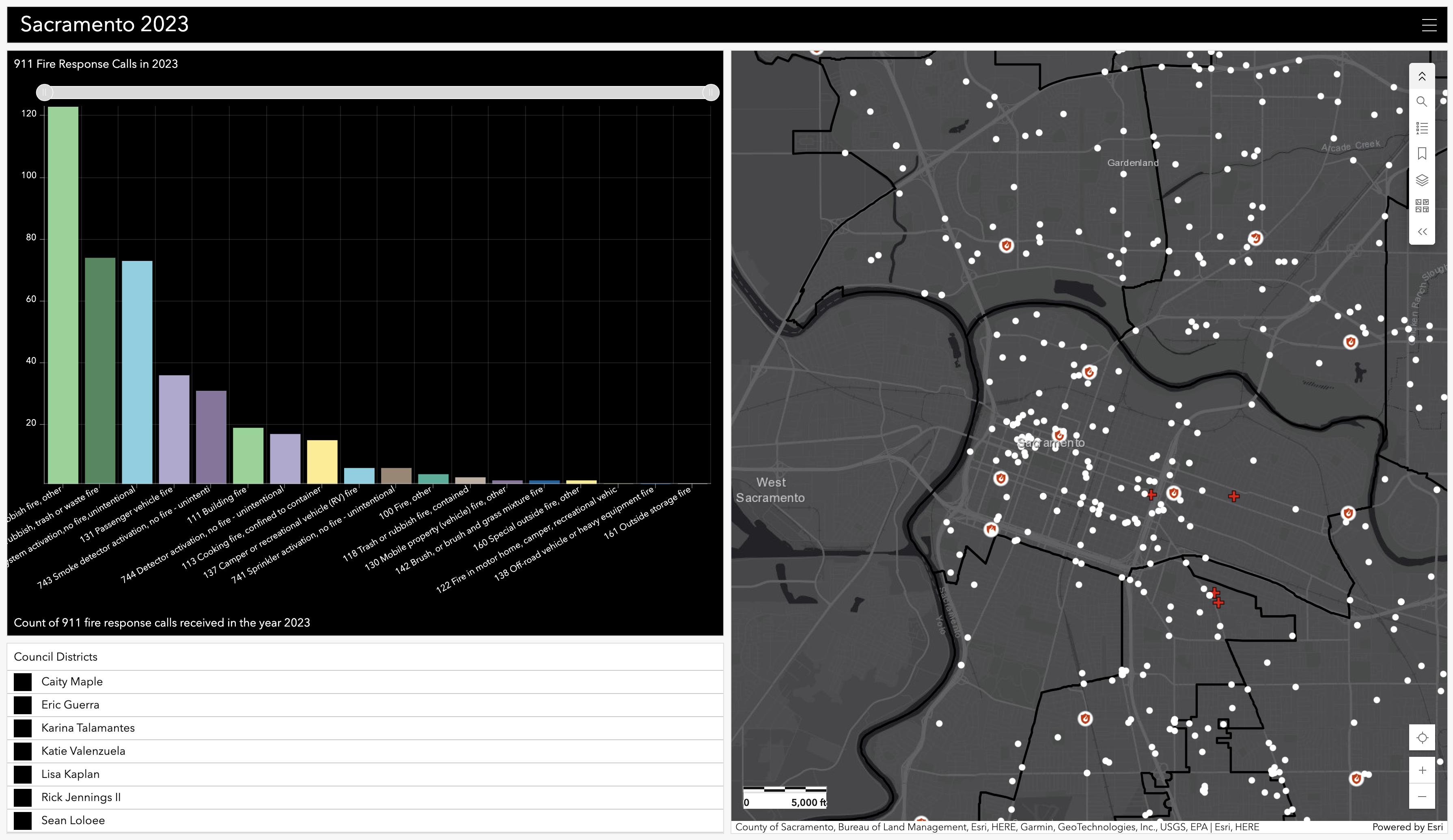Open the bookmarks icon on the map
The image size is (1453, 840).
coord(1422,154)
